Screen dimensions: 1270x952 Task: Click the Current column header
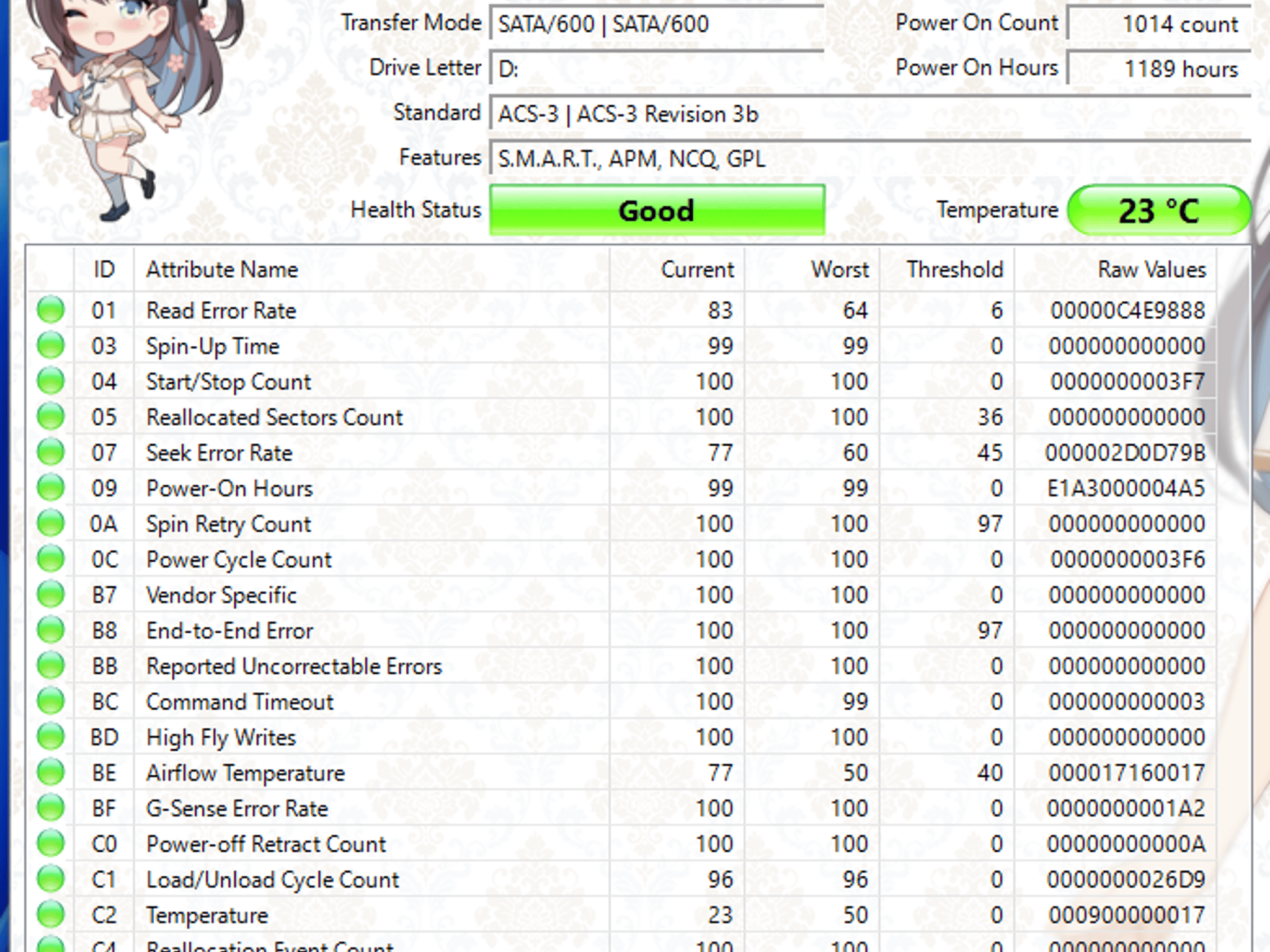[677, 270]
